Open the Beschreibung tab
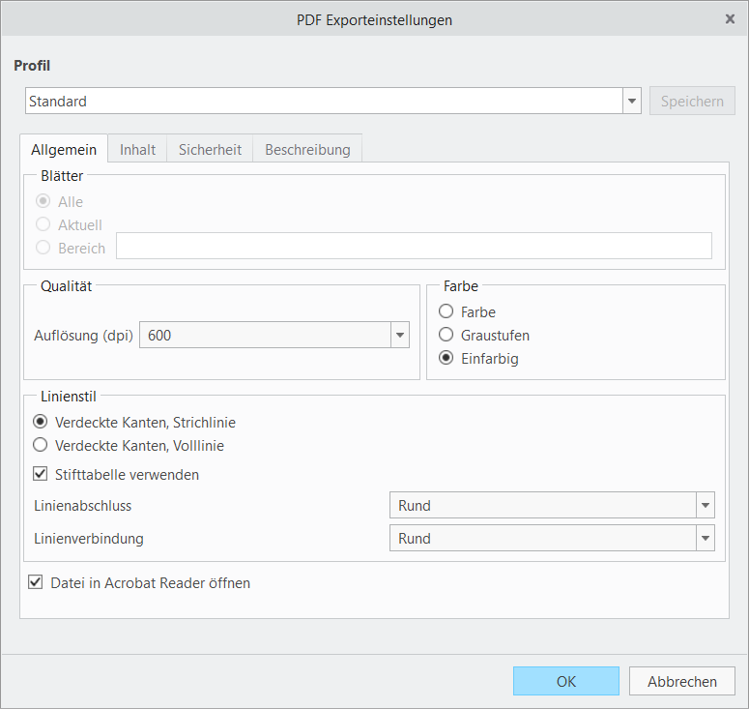Screen dimensions: 749x709 click(x=307, y=150)
